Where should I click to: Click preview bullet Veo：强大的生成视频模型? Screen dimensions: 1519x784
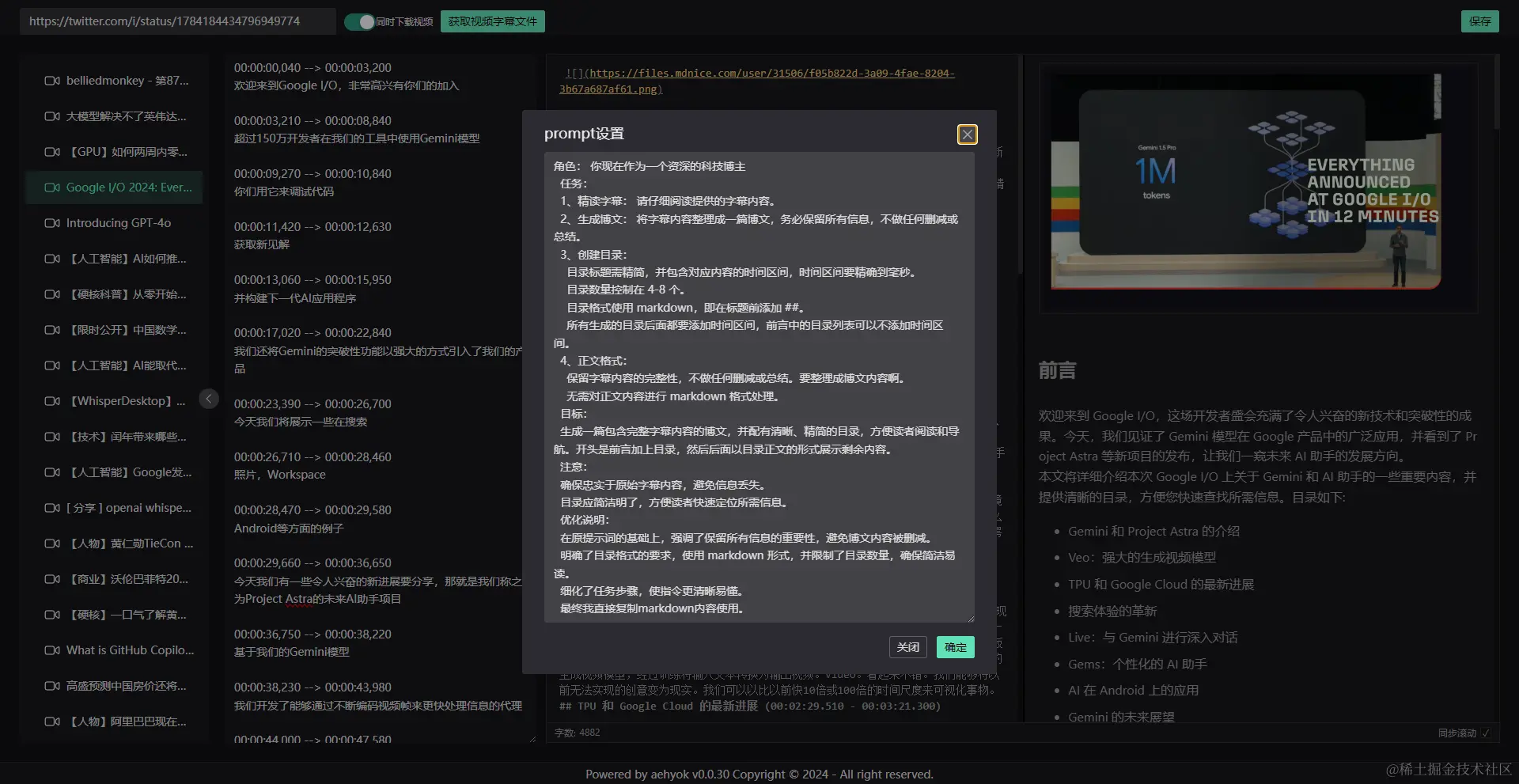pyautogui.click(x=1142, y=558)
